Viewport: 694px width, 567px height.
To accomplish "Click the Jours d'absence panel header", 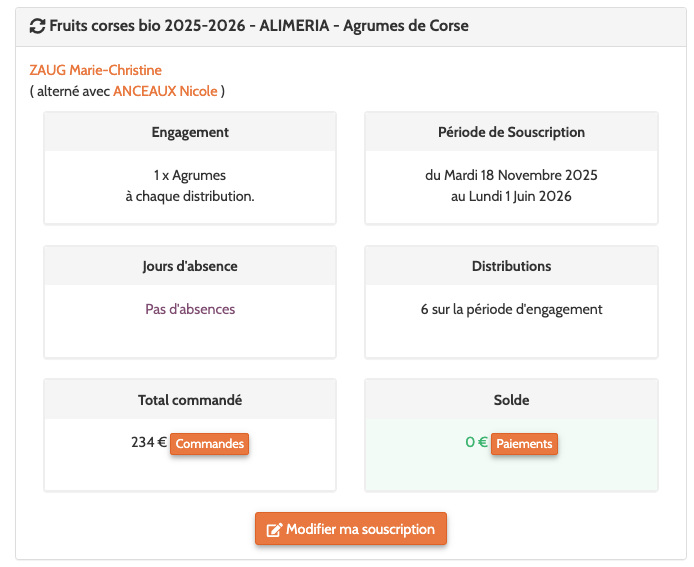I will [190, 266].
